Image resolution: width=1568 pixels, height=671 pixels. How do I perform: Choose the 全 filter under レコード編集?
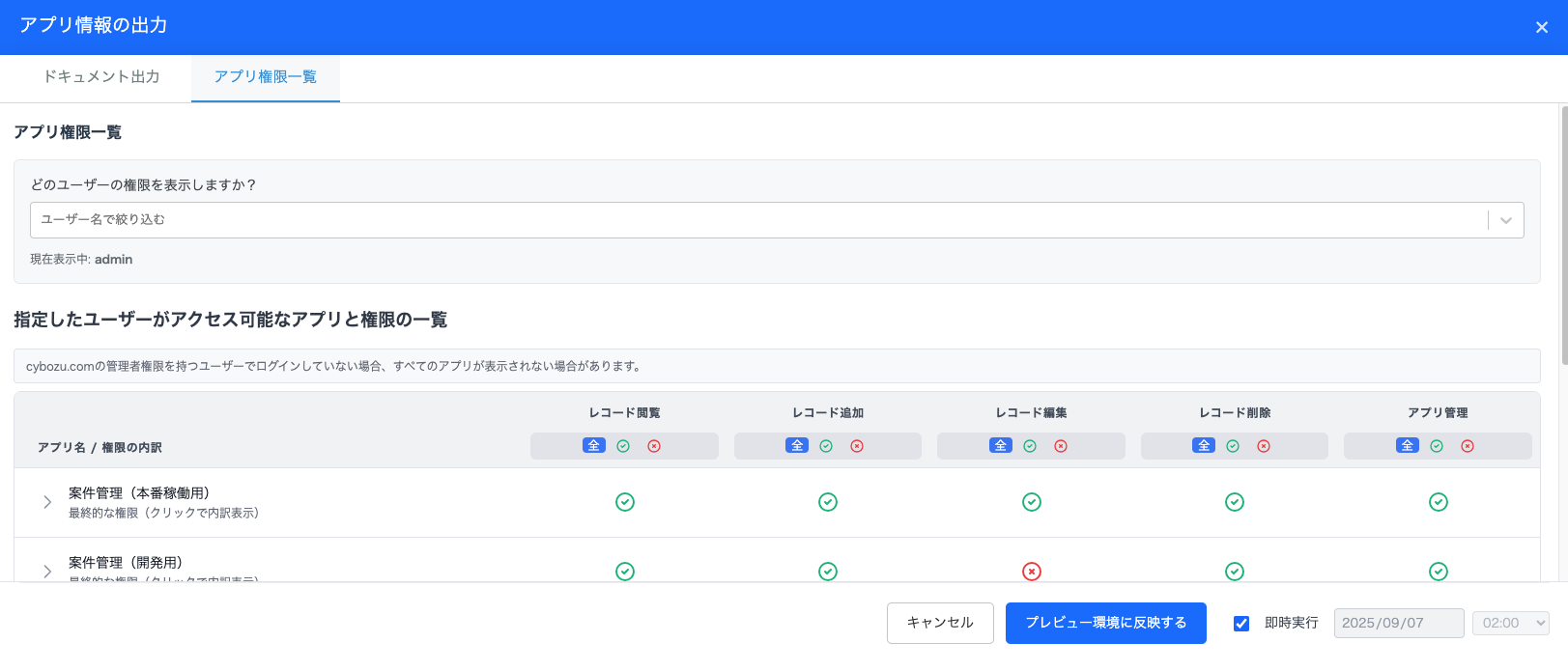click(x=1001, y=446)
